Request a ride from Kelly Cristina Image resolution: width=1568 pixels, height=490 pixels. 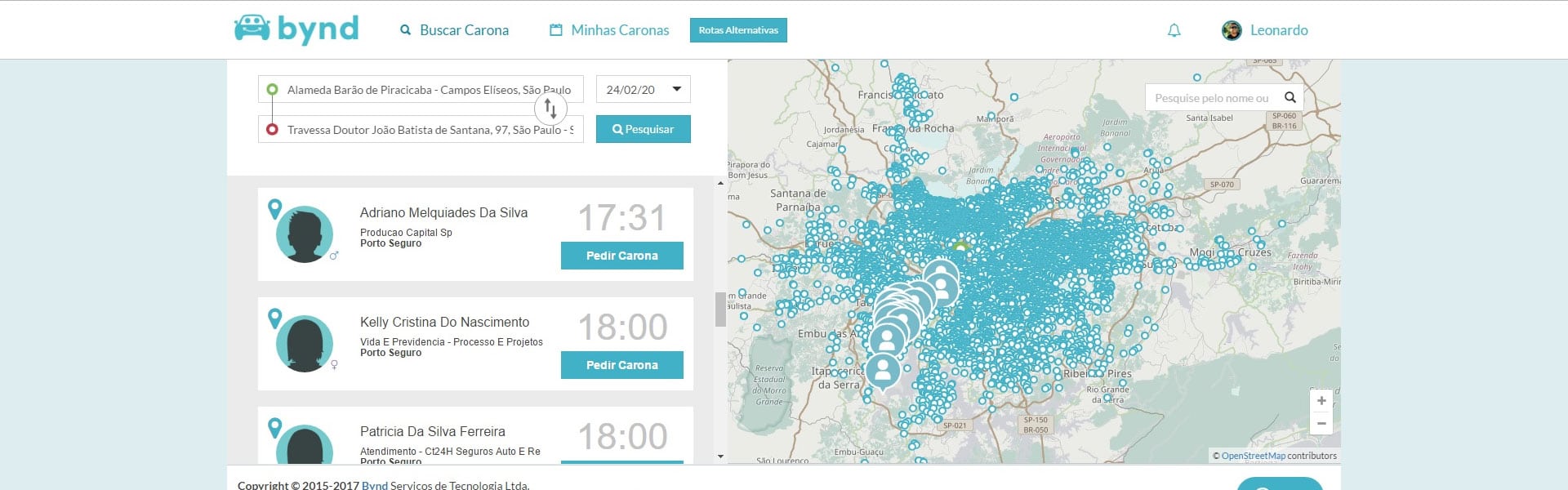pos(622,365)
